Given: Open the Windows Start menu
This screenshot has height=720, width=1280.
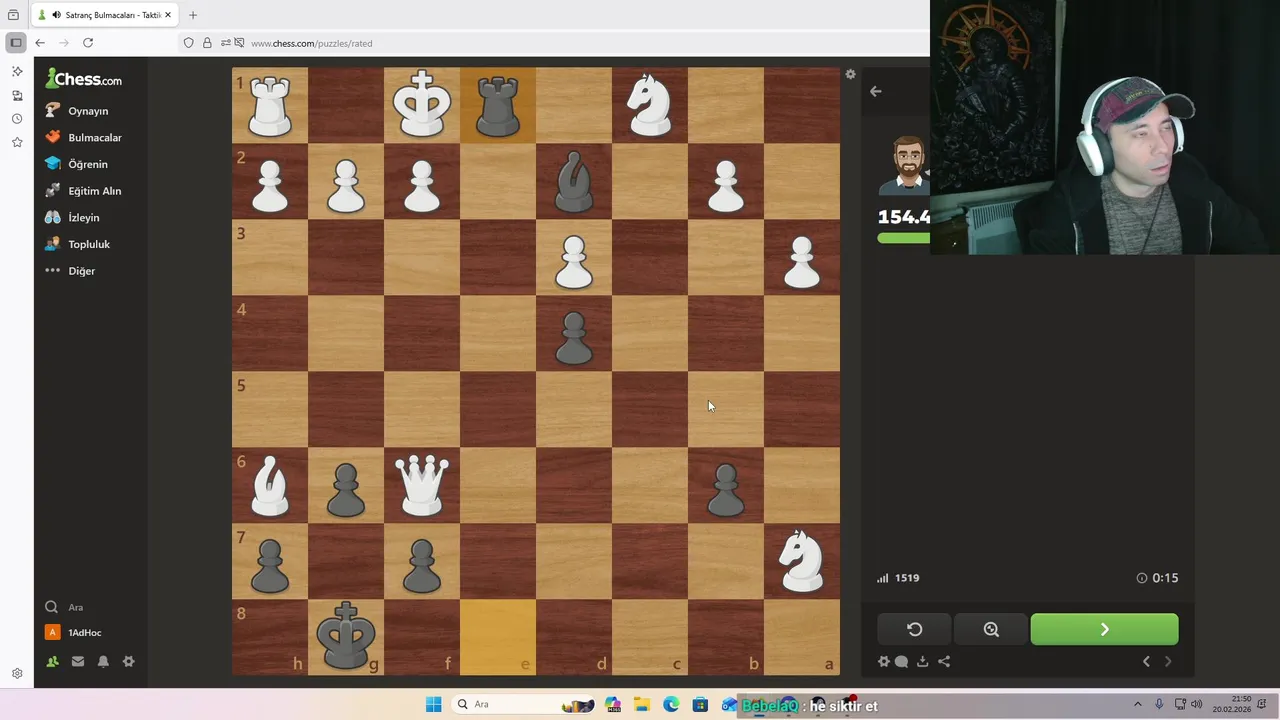Looking at the screenshot, I should (x=433, y=705).
